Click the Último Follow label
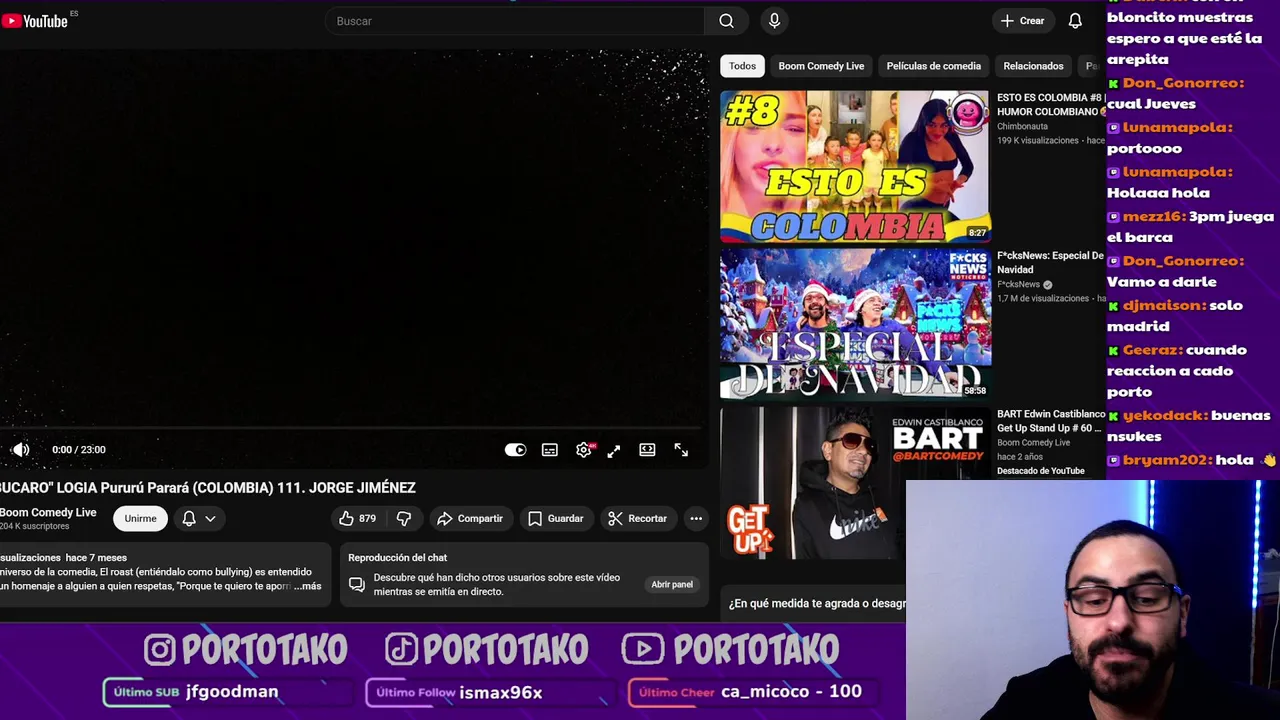 [416, 692]
